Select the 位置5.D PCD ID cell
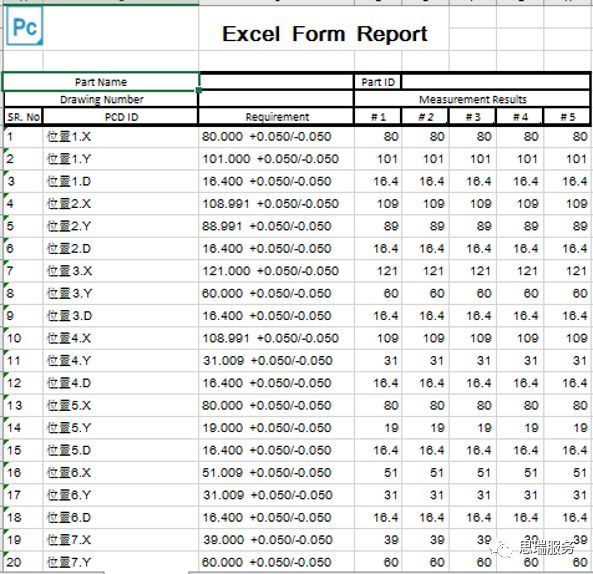 tap(121, 450)
